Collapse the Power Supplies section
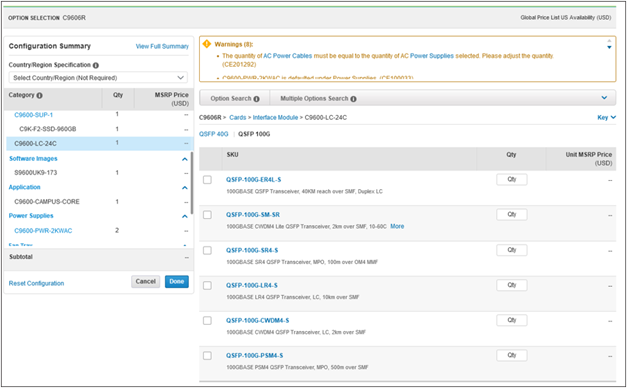This screenshot has height=388, width=627. [184, 216]
